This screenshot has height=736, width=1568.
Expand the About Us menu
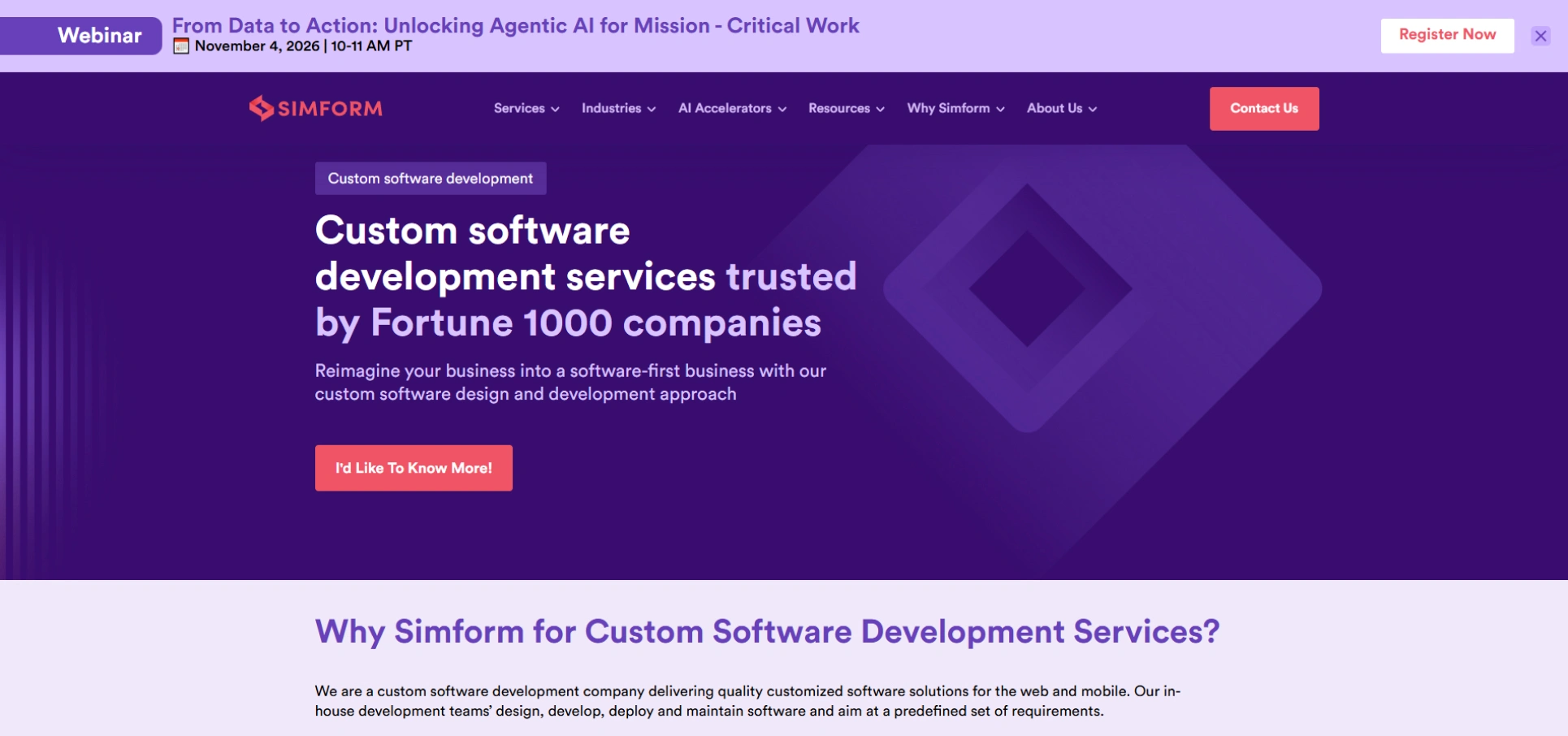click(x=1061, y=108)
